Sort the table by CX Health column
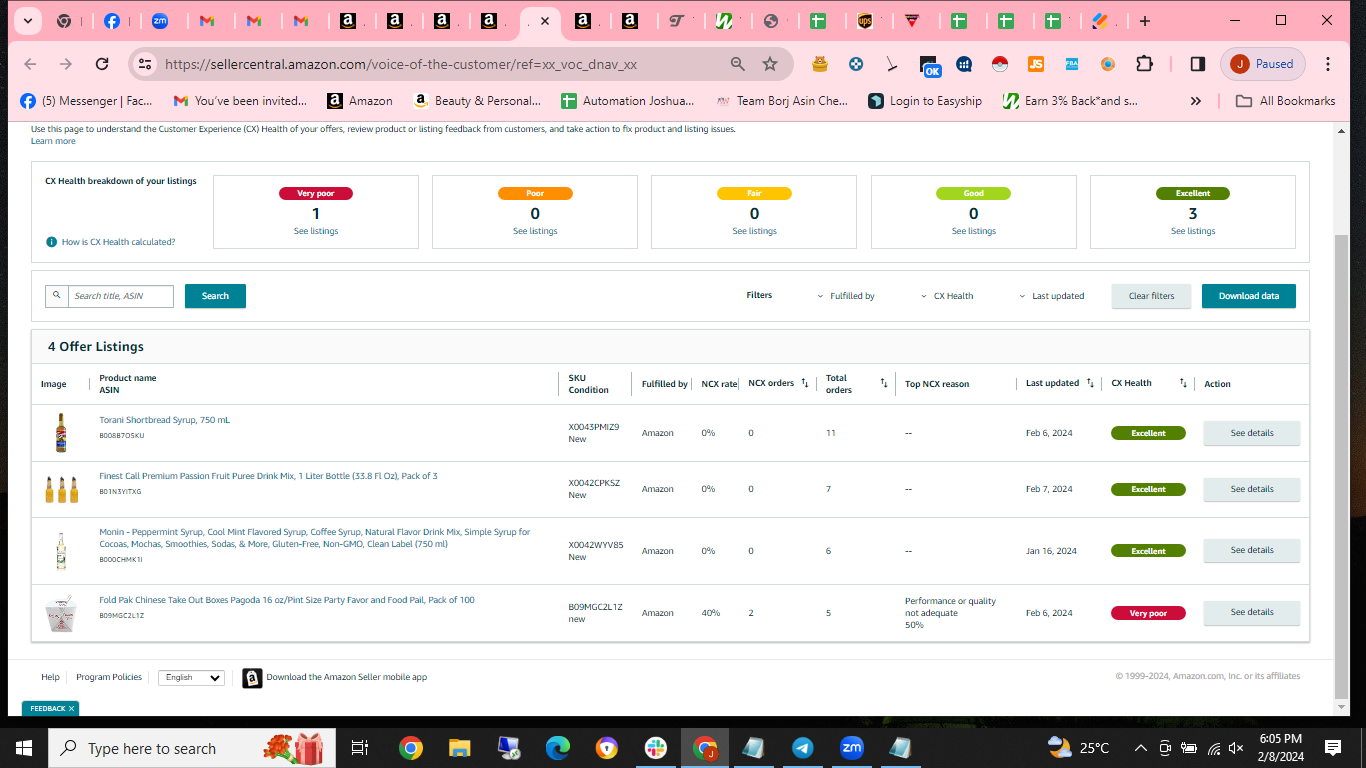This screenshot has height=768, width=1366. pyautogui.click(x=1183, y=383)
